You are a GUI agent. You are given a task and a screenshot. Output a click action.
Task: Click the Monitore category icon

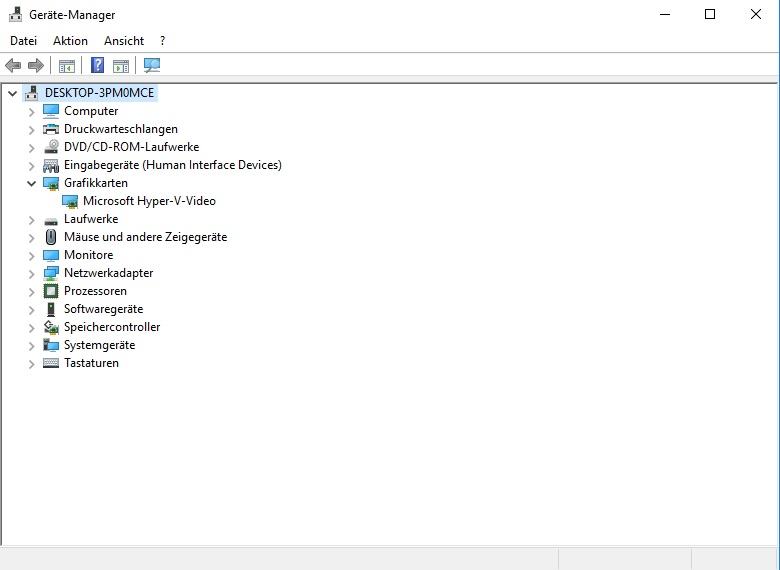pos(51,255)
